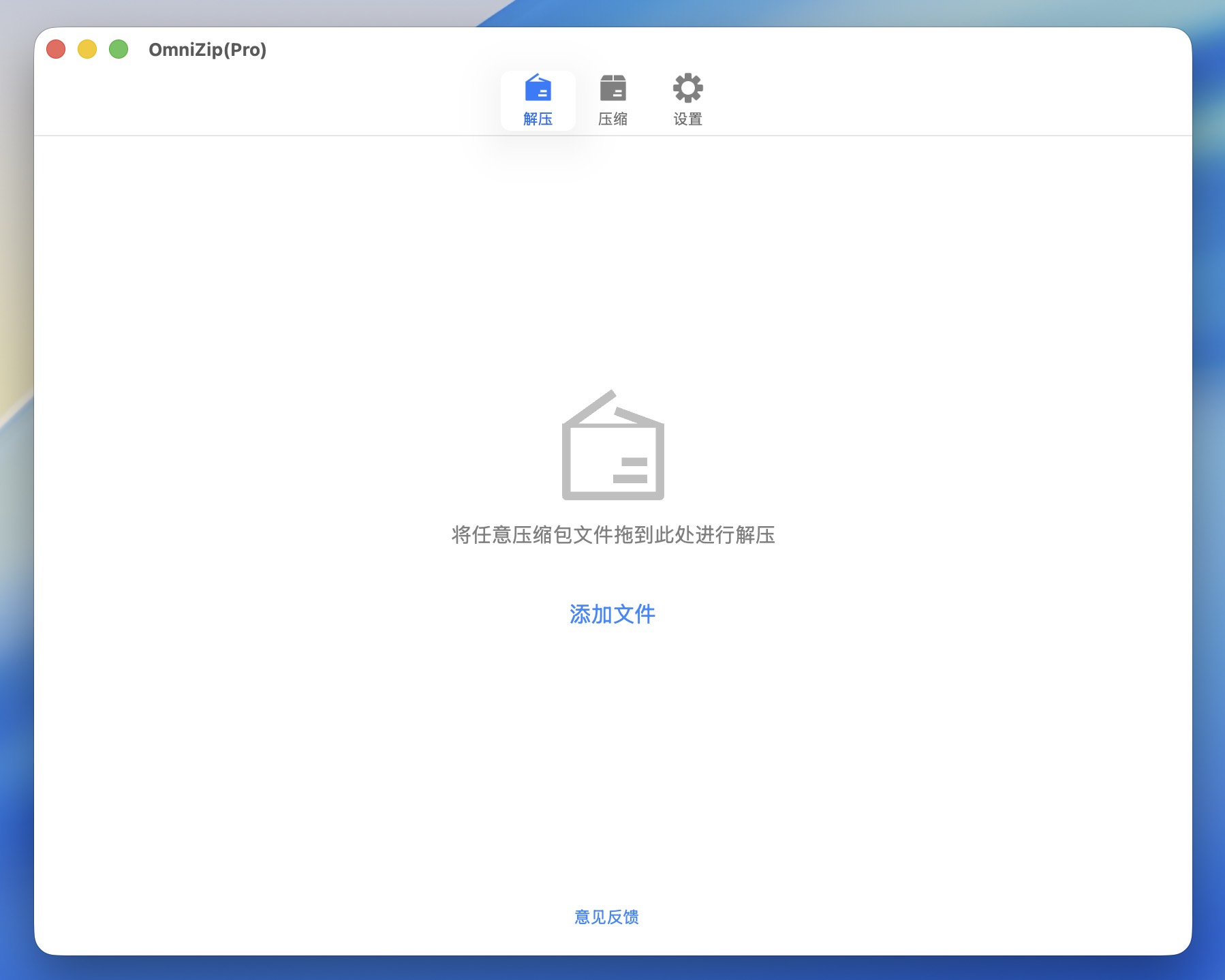Close the OmniZip window with red button
1225x980 pixels.
click(x=56, y=49)
